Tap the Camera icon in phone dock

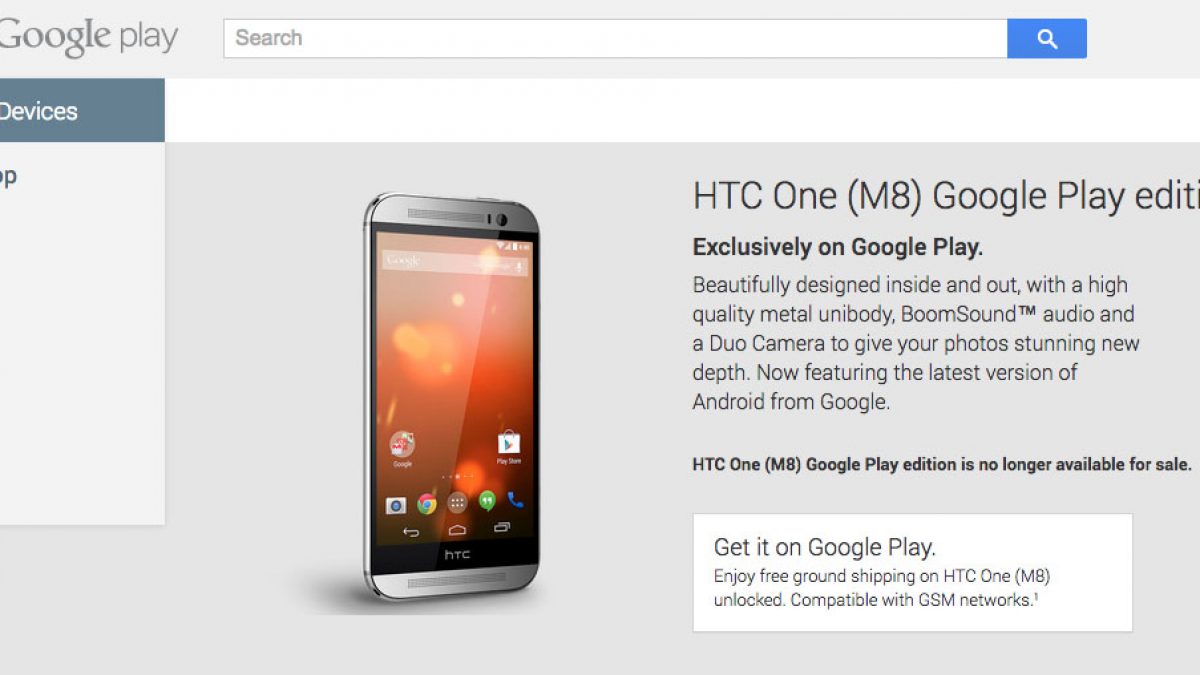click(x=396, y=504)
